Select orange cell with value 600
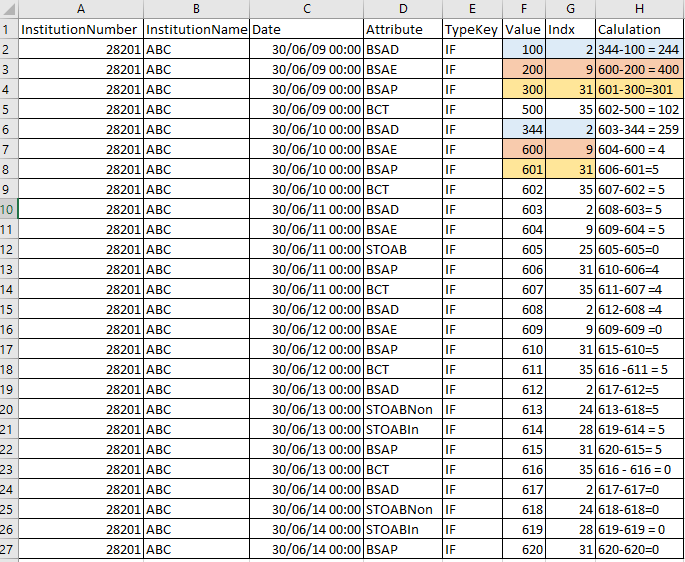This screenshot has height=562, width=685. (524, 149)
